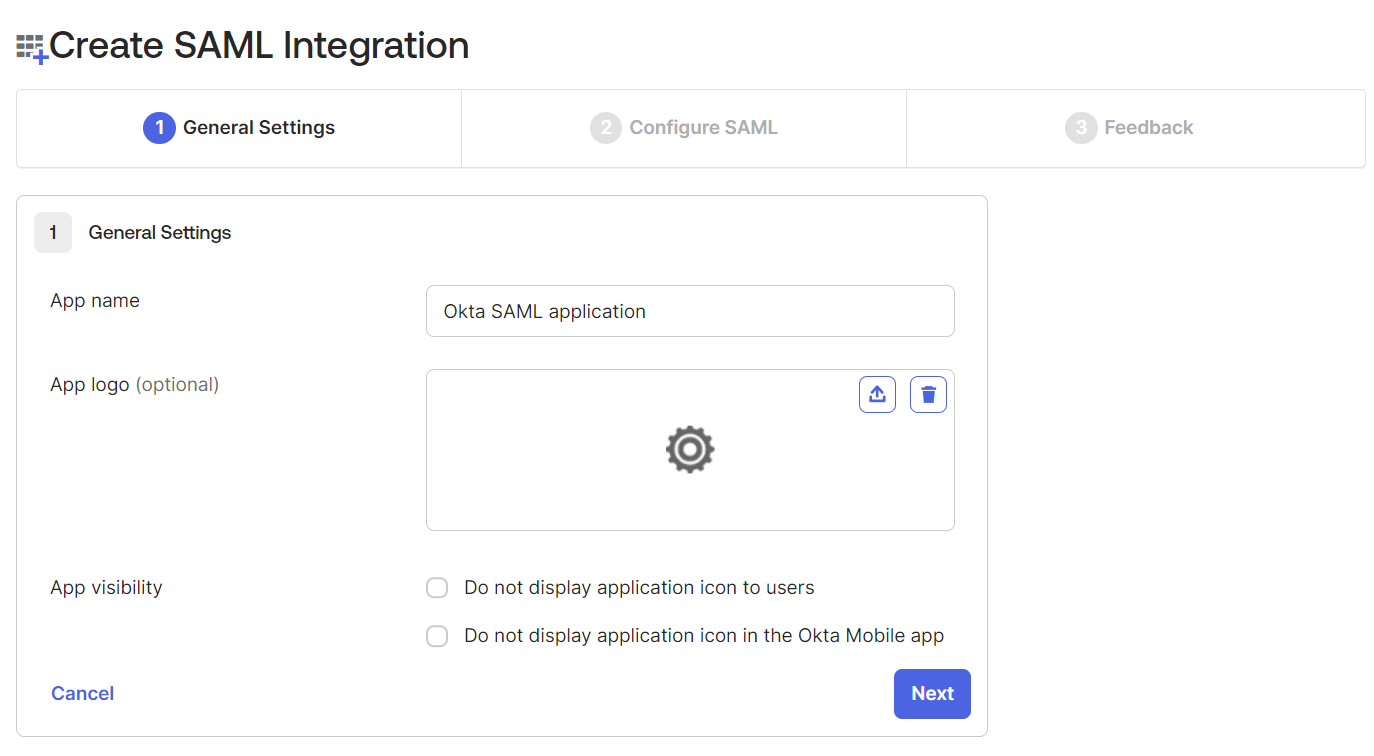This screenshot has height=756, width=1374.
Task: Click the grey step 2 circle
Action: coord(605,128)
